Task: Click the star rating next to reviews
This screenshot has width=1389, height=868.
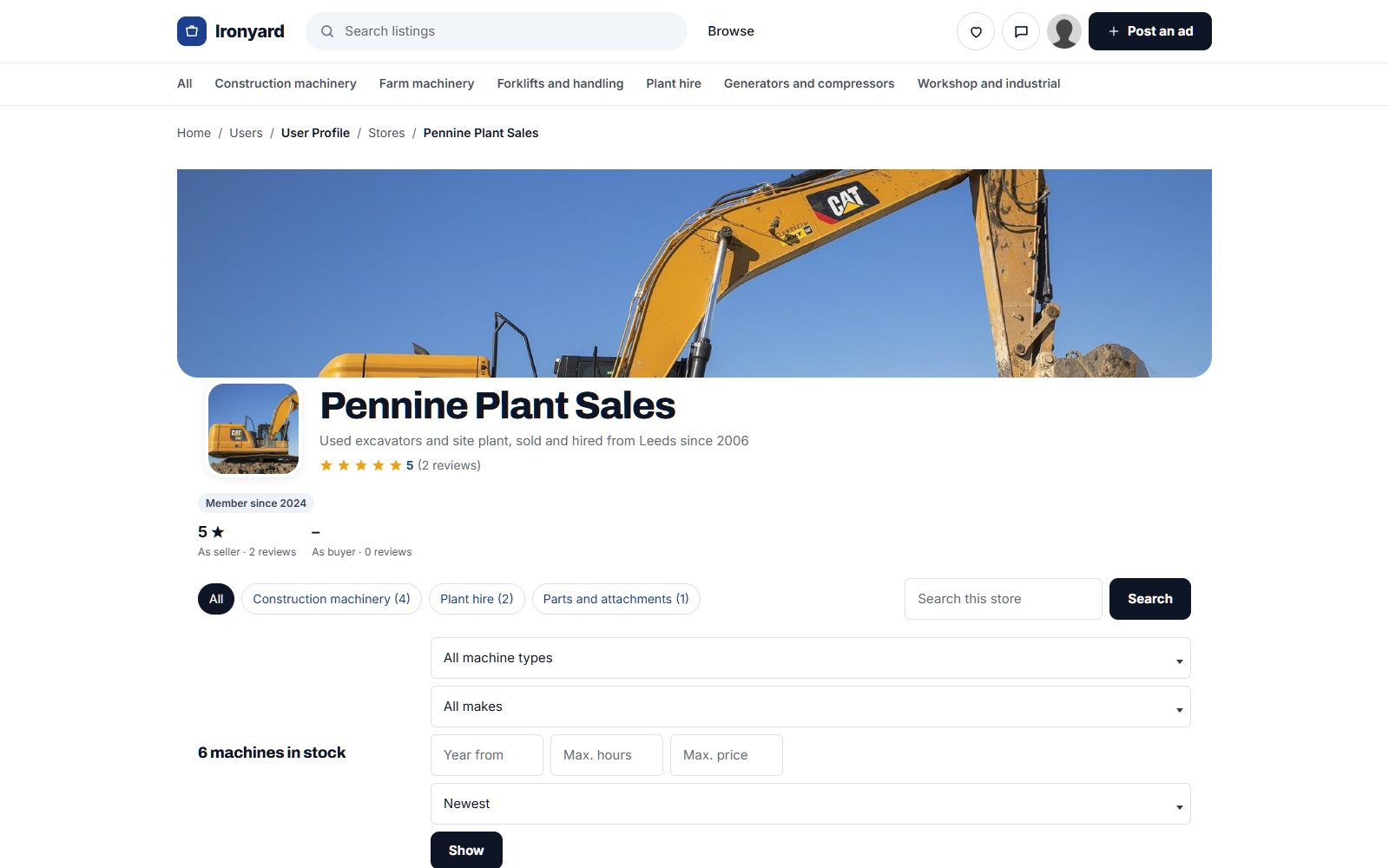Action: point(360,465)
